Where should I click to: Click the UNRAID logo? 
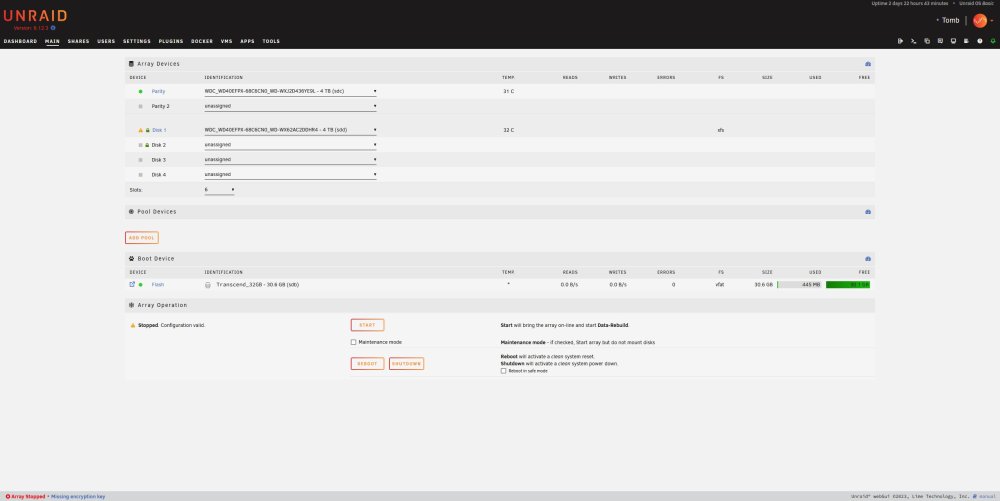[x=35, y=16]
